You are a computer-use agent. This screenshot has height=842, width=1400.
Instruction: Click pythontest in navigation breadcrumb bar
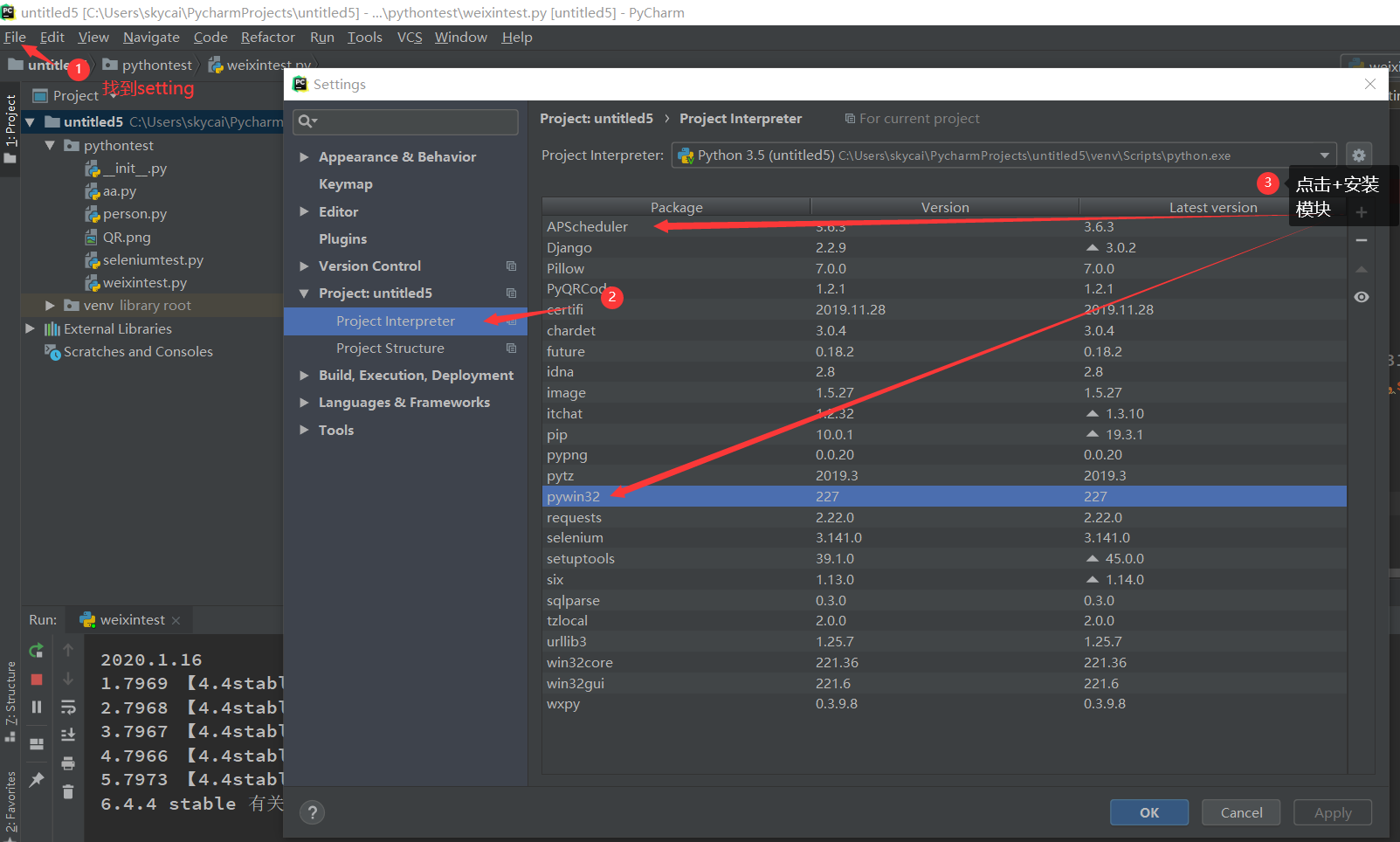click(x=156, y=65)
